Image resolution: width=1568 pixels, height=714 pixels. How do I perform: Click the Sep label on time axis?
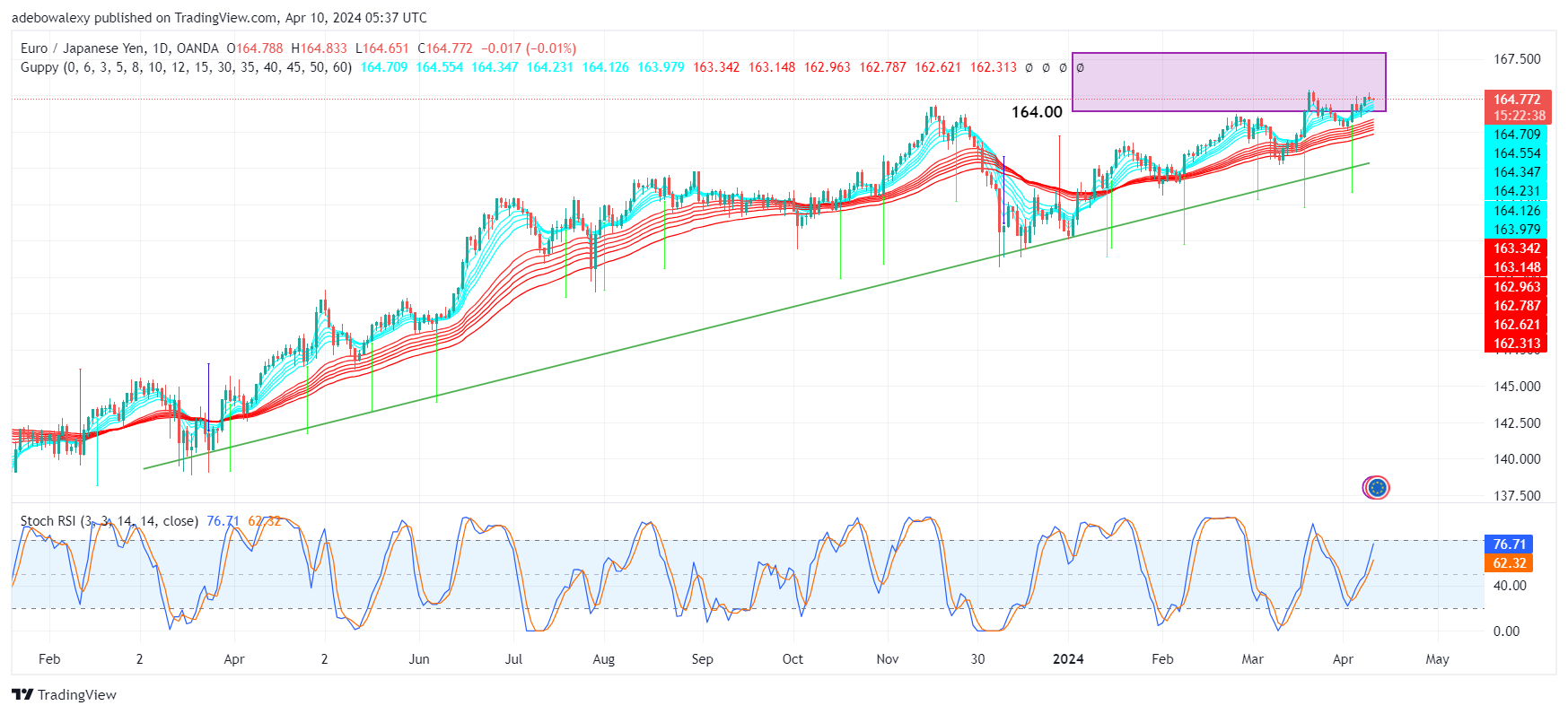(x=703, y=659)
